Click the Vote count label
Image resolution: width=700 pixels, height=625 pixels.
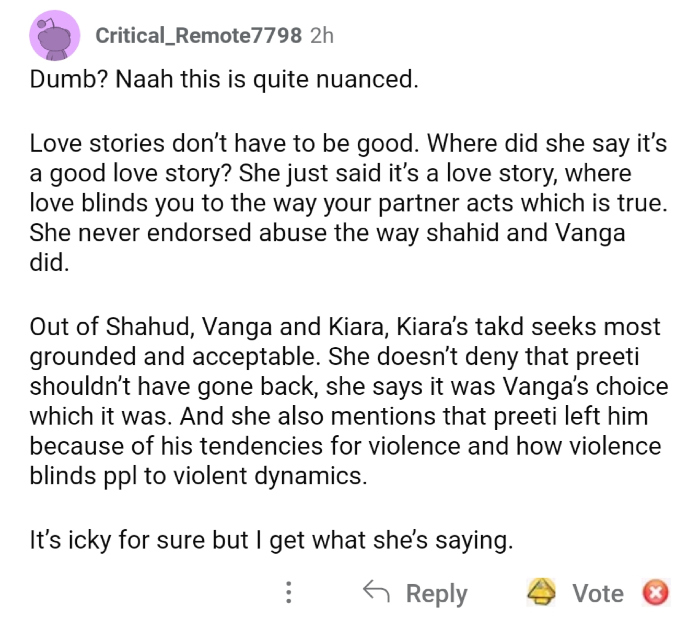pos(597,593)
